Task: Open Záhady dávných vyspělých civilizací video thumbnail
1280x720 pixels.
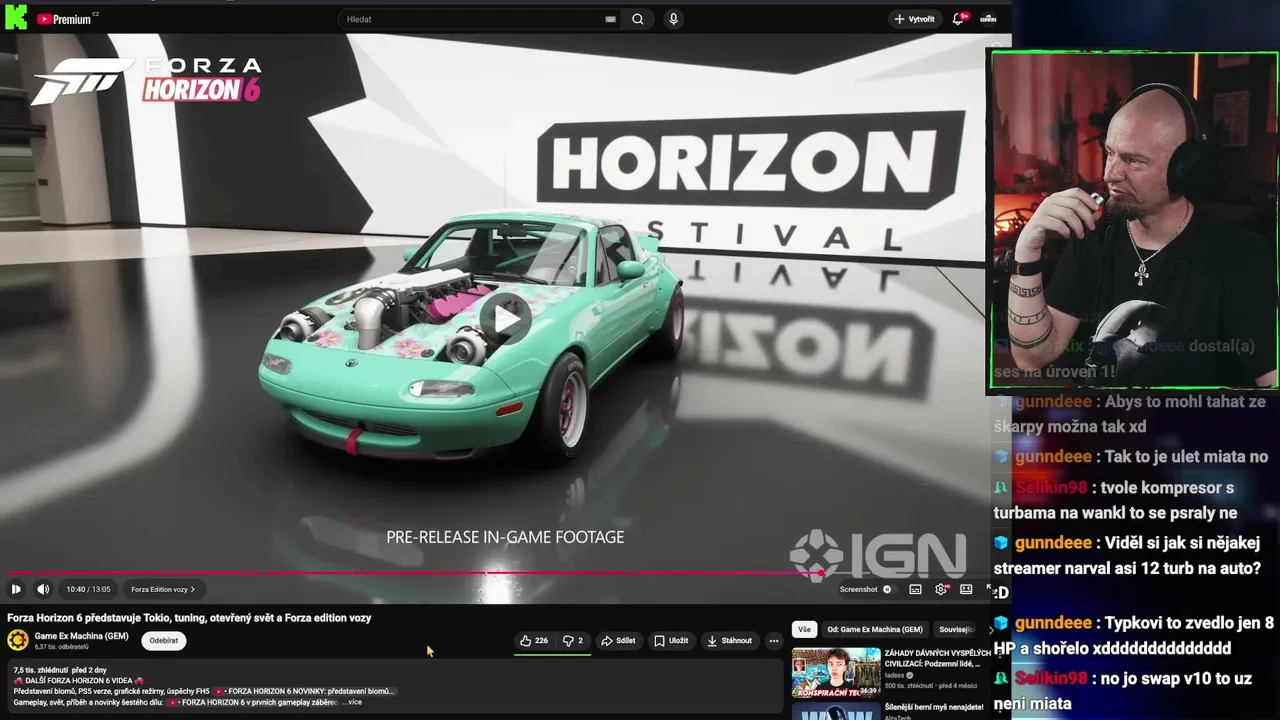Action: pyautogui.click(x=836, y=672)
